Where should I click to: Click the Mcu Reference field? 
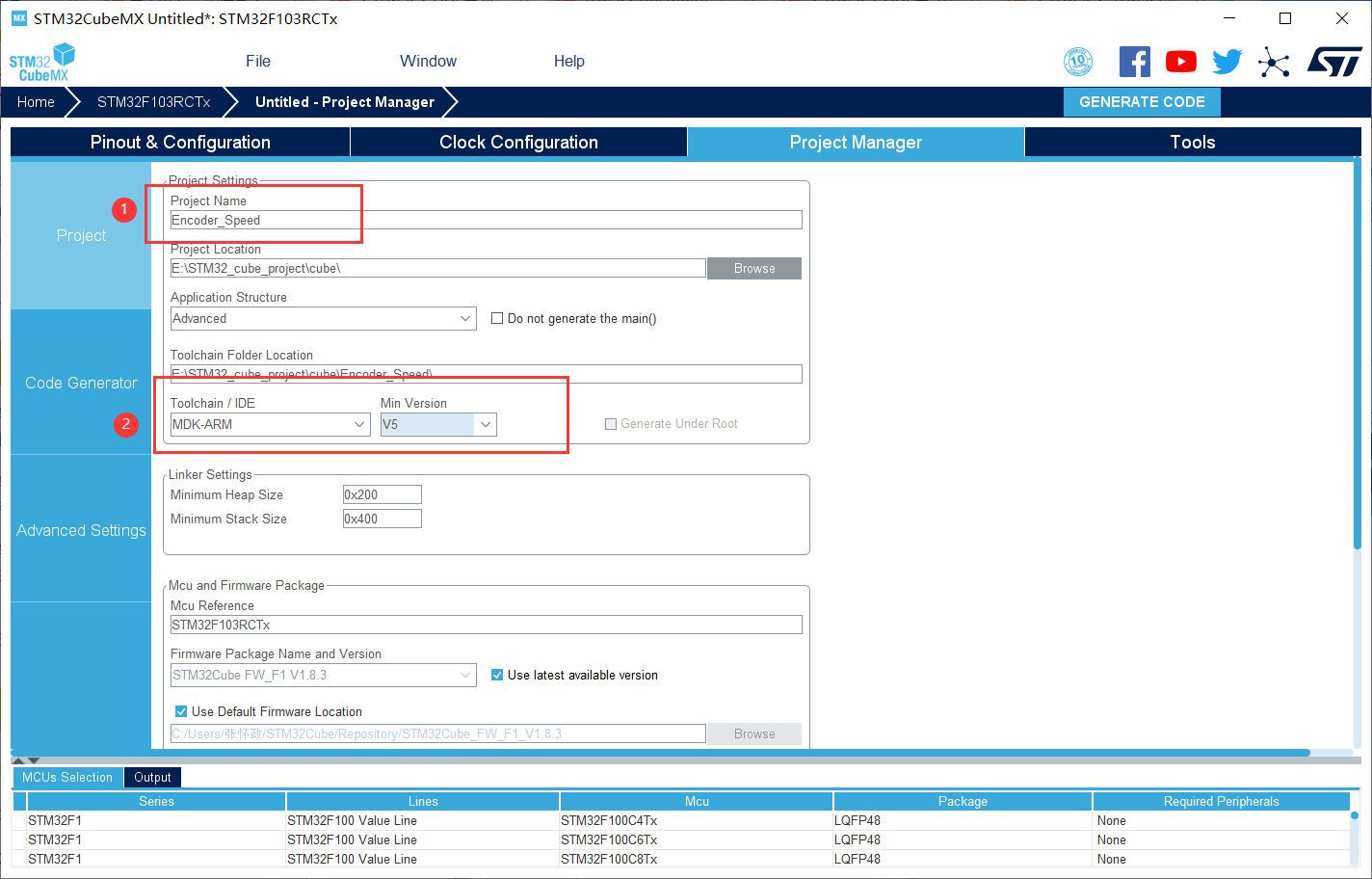point(487,625)
